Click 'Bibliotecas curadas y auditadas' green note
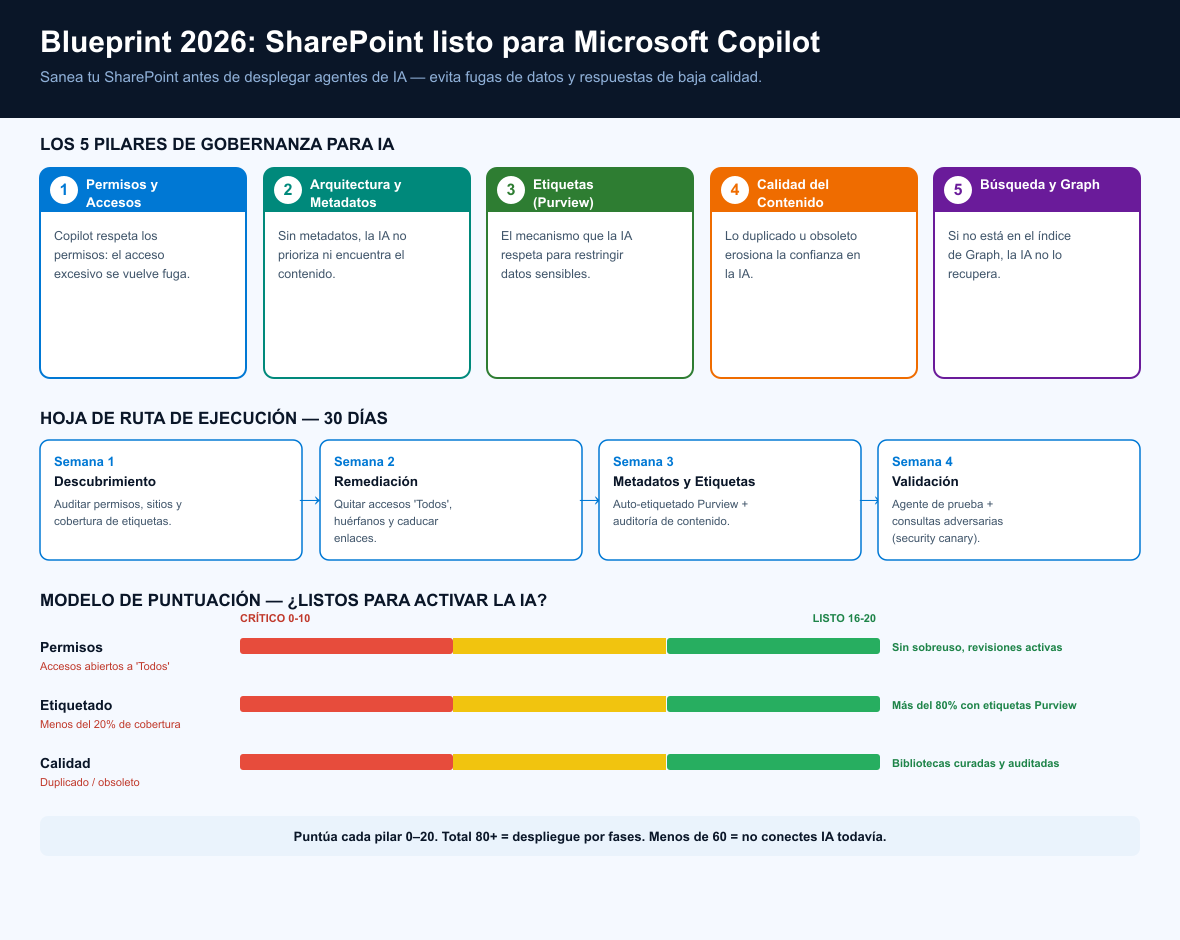Screen dimensions: 1180x940 975,763
